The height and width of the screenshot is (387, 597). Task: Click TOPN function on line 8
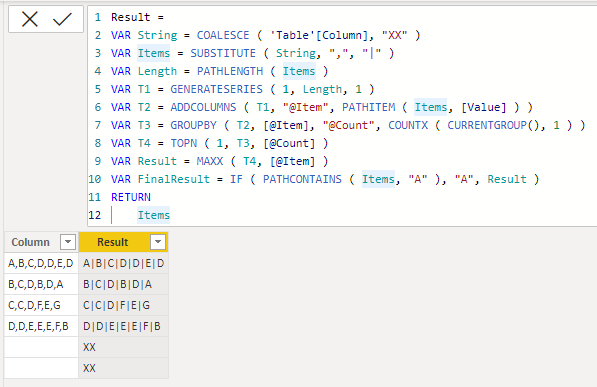coord(184,143)
